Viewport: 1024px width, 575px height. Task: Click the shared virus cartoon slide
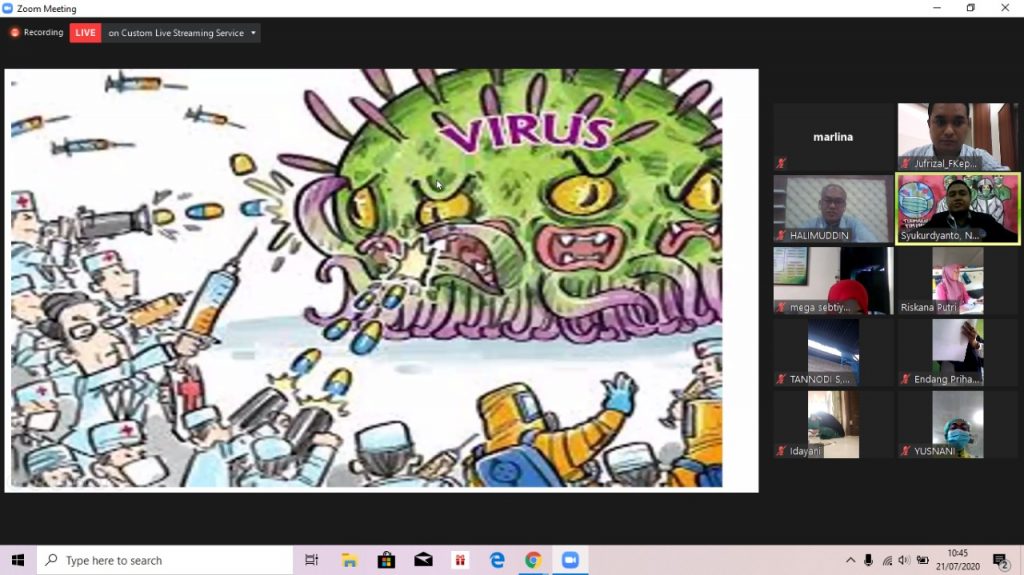click(380, 280)
